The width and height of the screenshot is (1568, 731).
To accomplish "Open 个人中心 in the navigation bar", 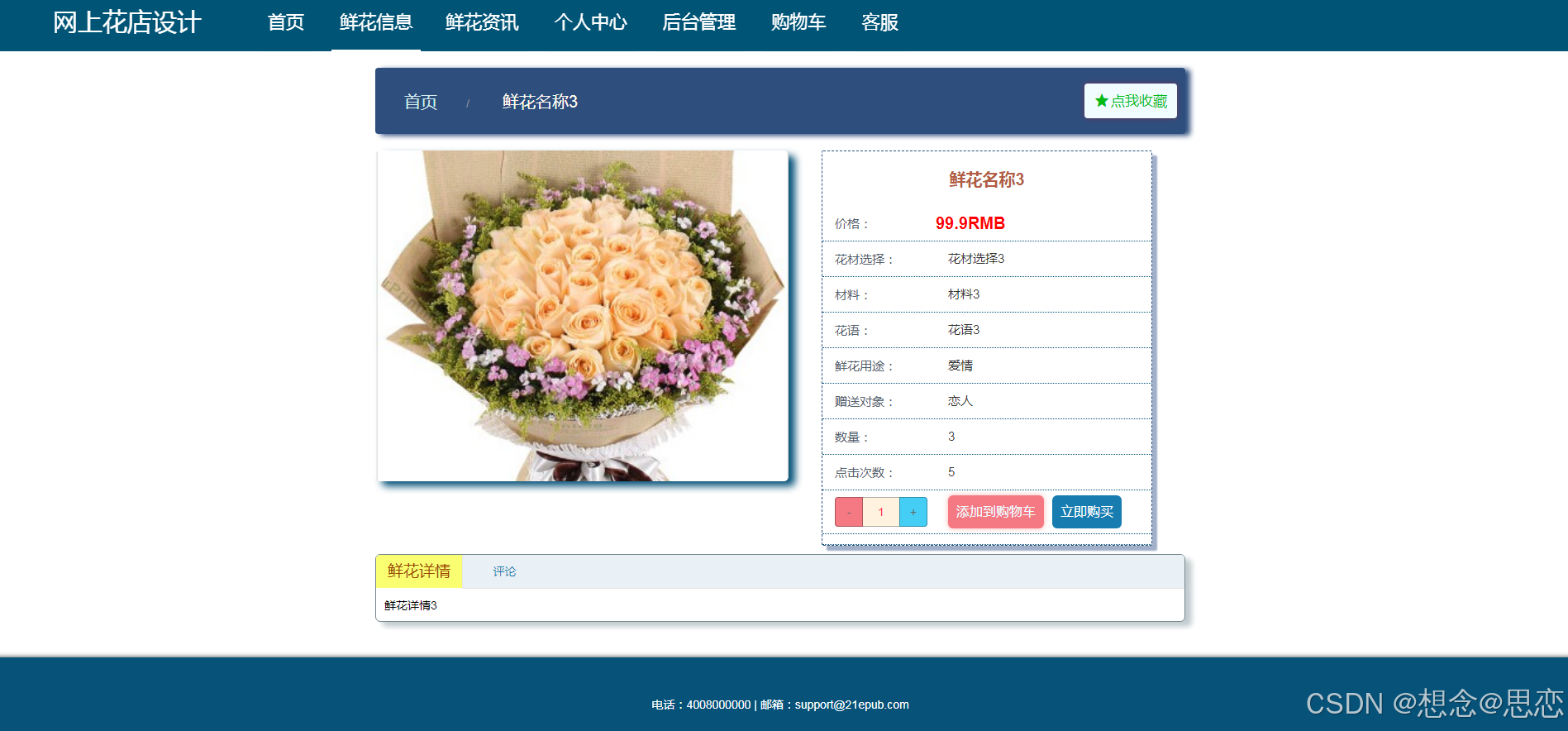I will 590,22.
